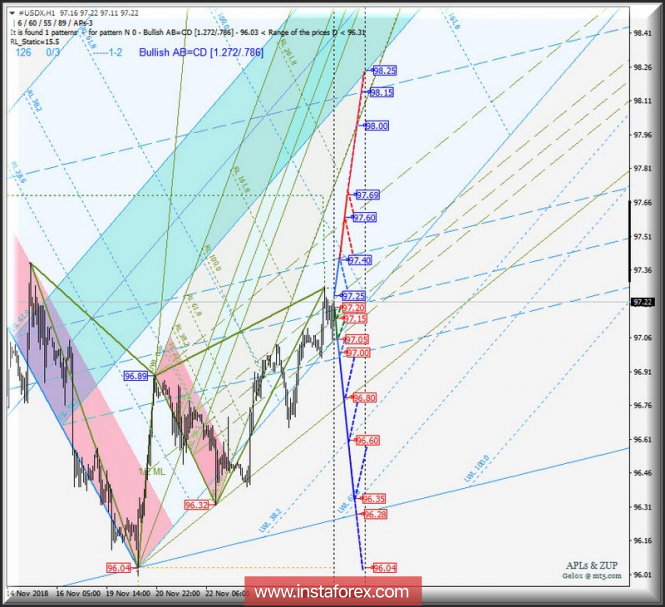Click the 16 Nov 05:00 time axis label
Image resolution: width=665 pixels, height=607 pixels.
(x=78, y=593)
